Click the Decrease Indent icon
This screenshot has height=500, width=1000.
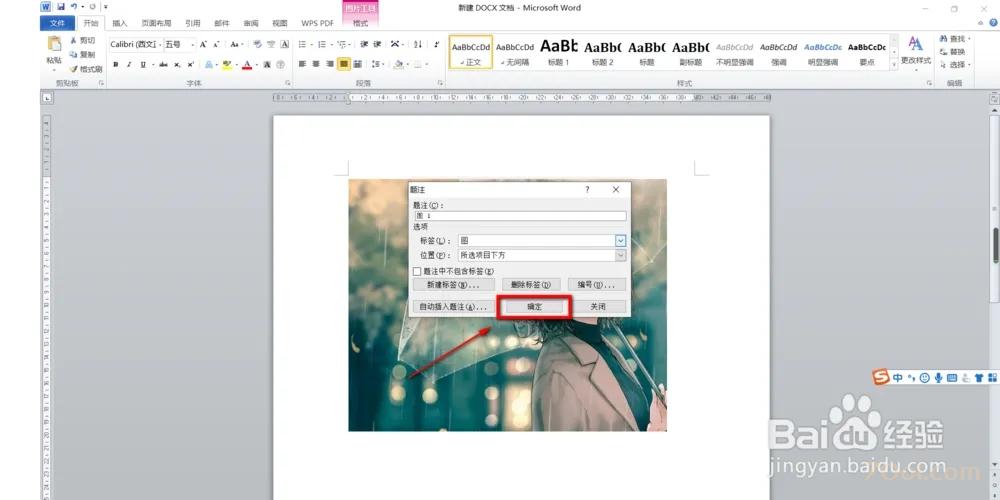(x=364, y=44)
